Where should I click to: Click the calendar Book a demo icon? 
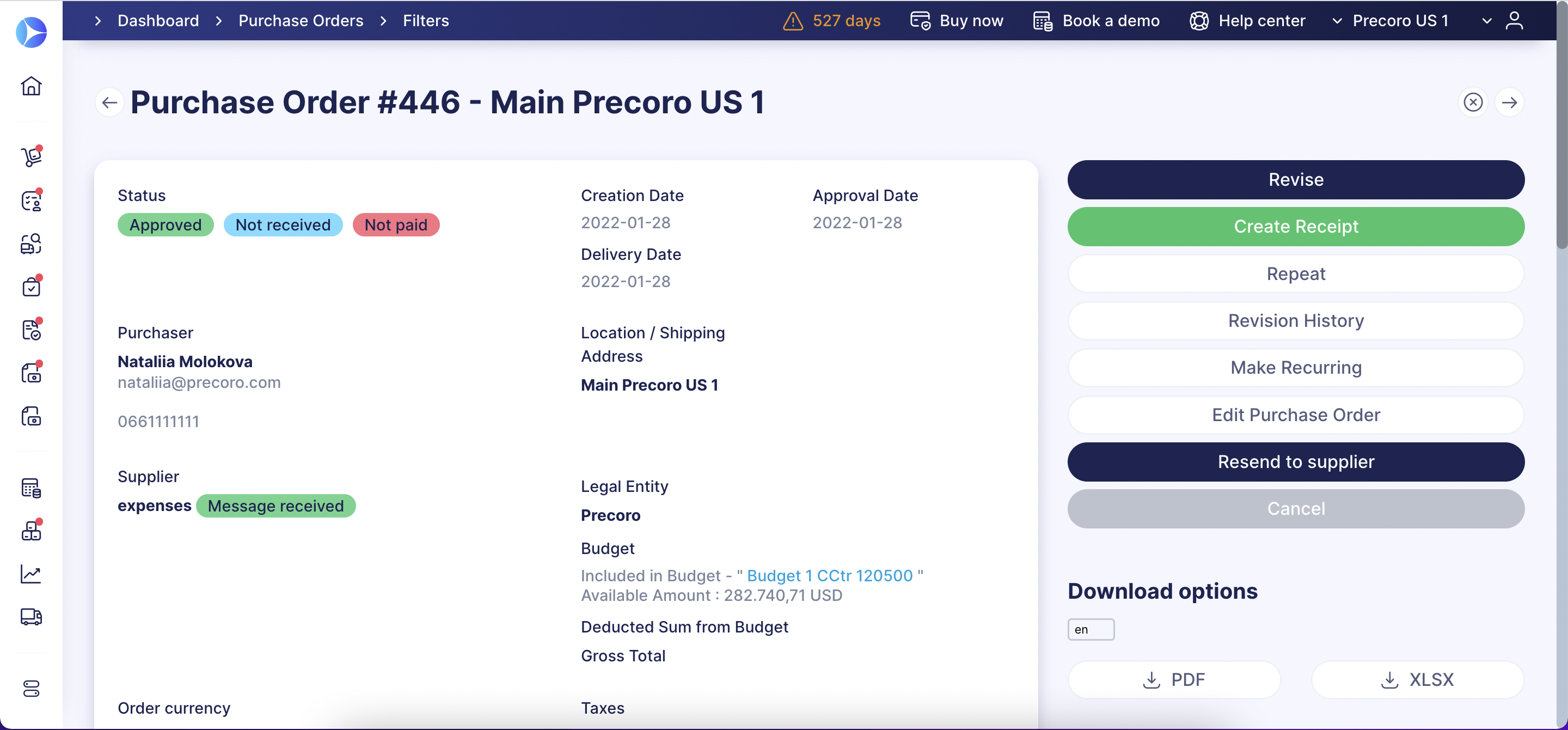1043,21
